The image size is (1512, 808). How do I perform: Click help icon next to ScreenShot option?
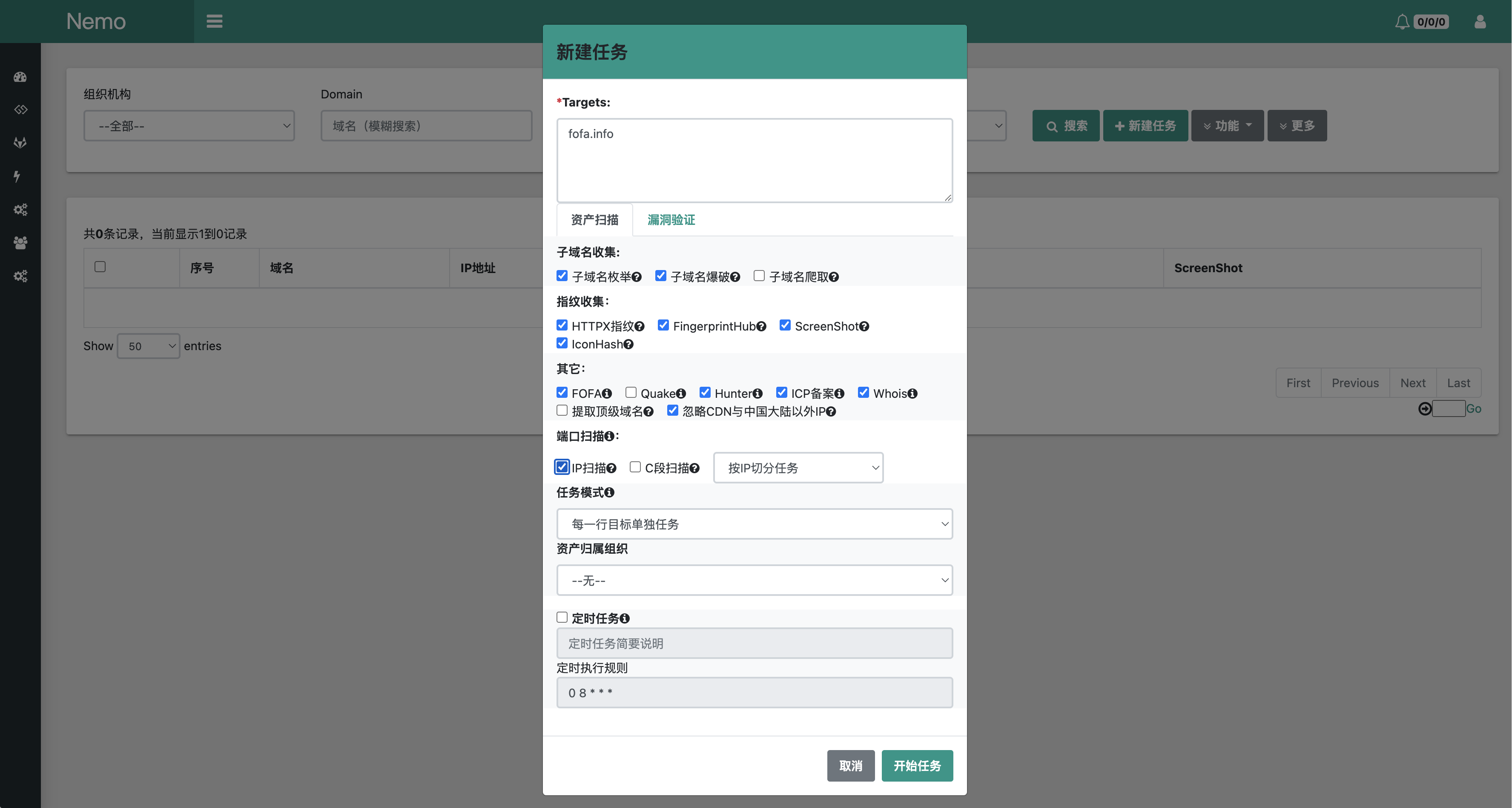point(864,327)
